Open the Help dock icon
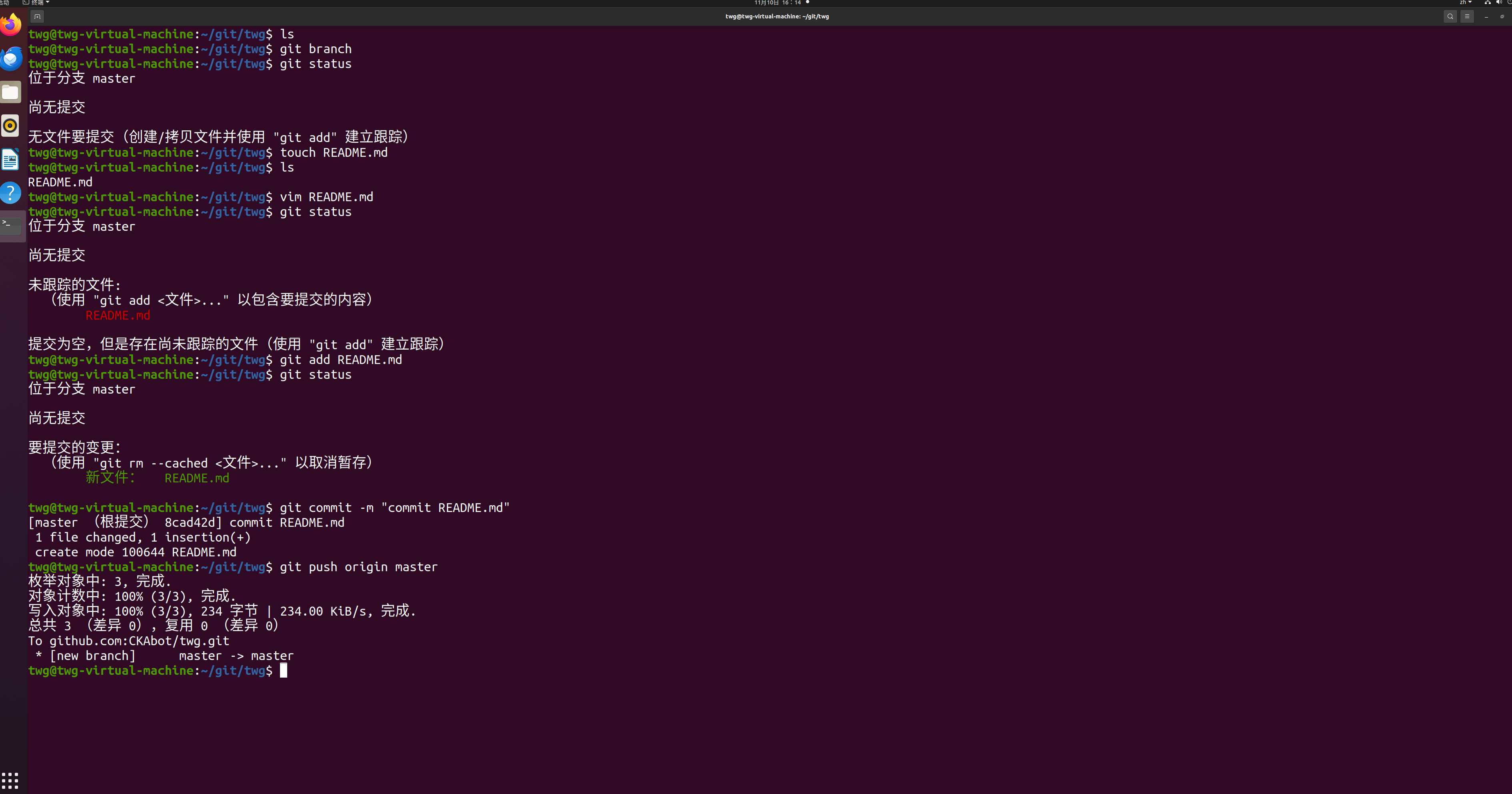The image size is (1512, 794). 10,193
